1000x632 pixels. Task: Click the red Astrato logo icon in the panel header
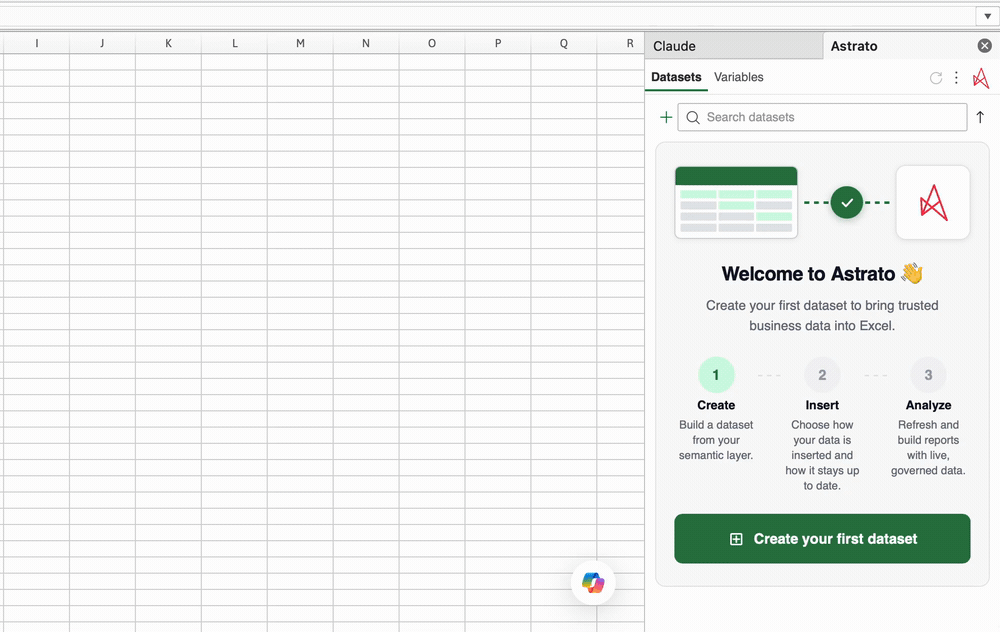coord(980,78)
